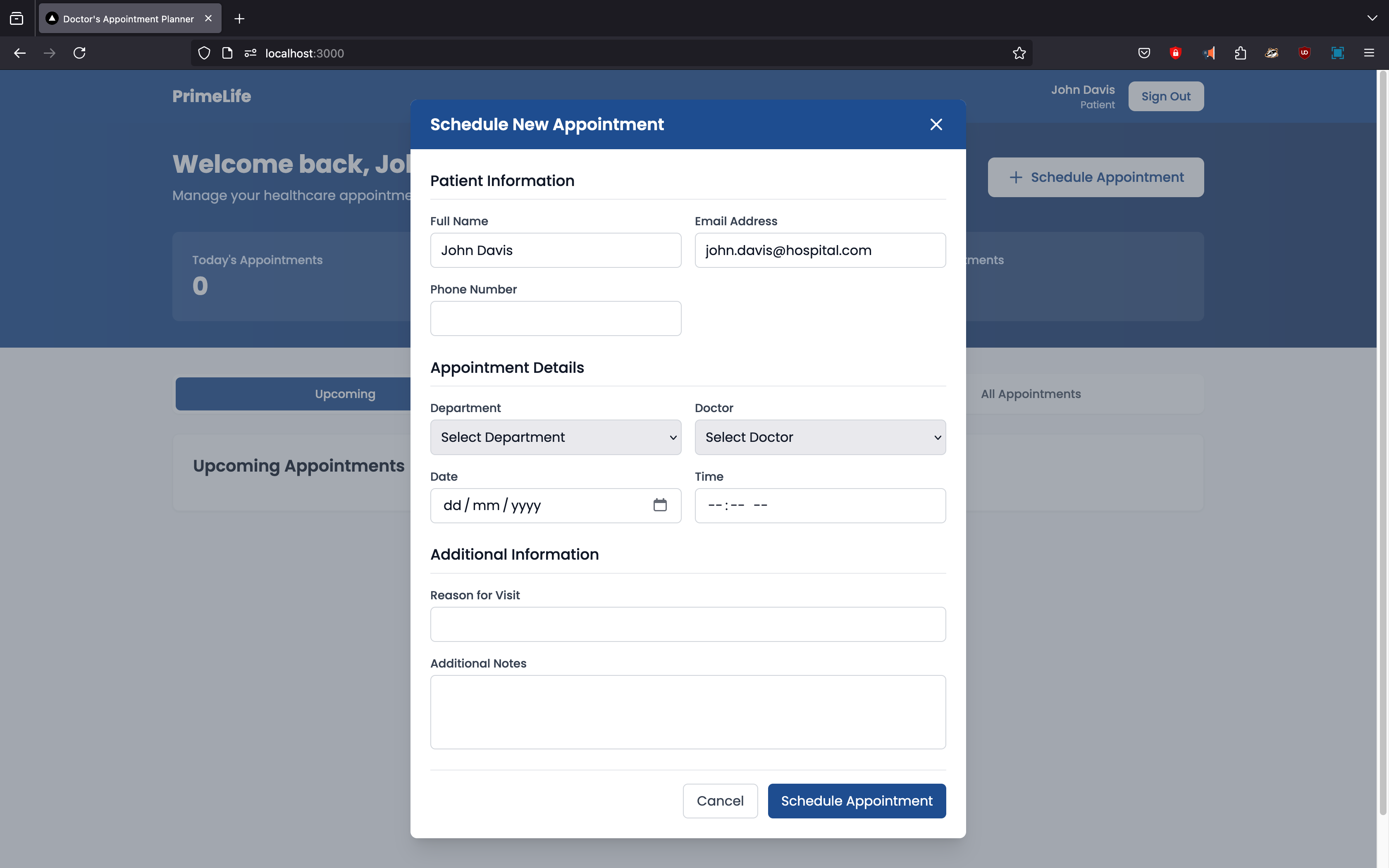
Task: Open the uBlock Origin extension icon
Action: click(x=1304, y=53)
